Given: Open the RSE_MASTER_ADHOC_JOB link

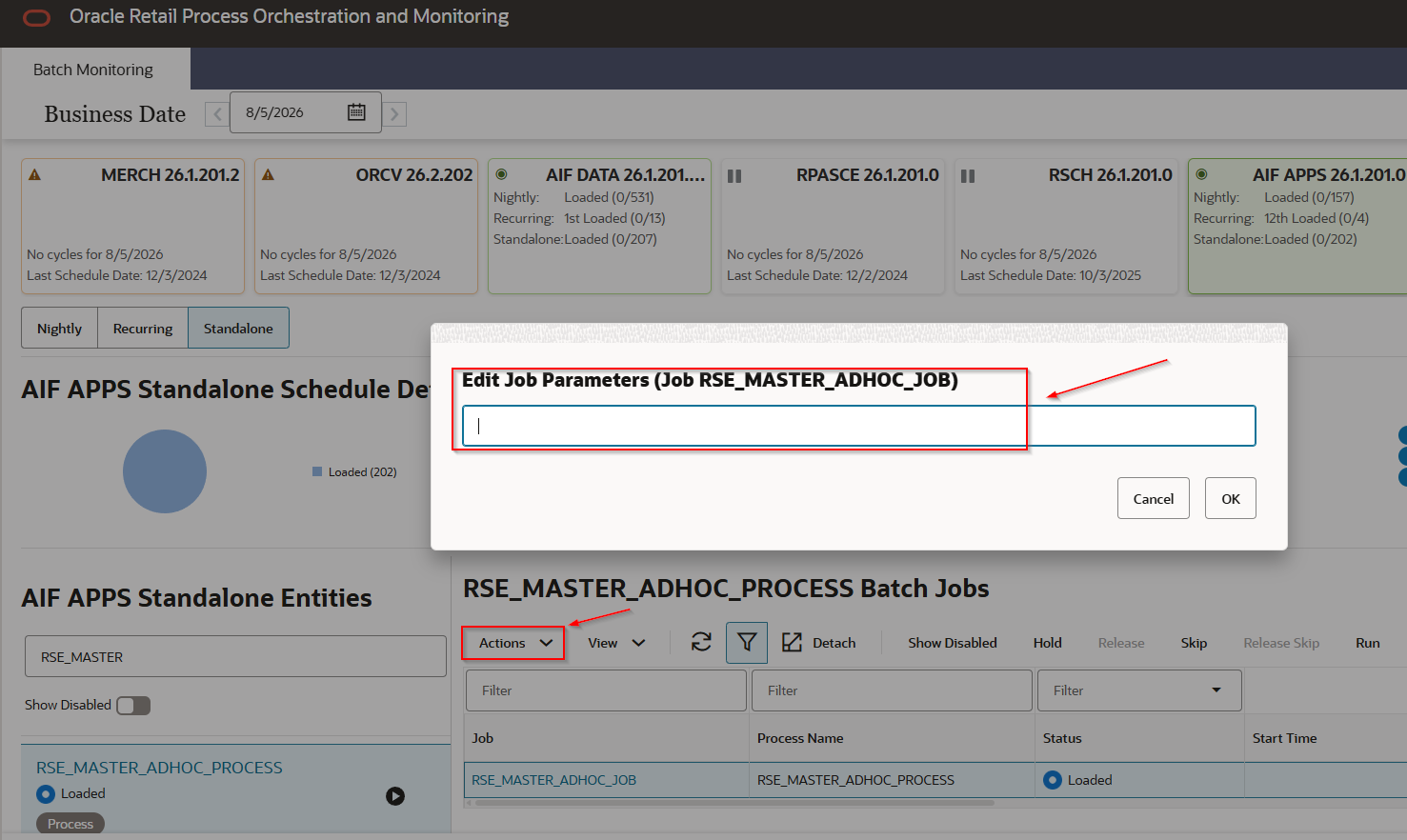Looking at the screenshot, I should pos(553,780).
